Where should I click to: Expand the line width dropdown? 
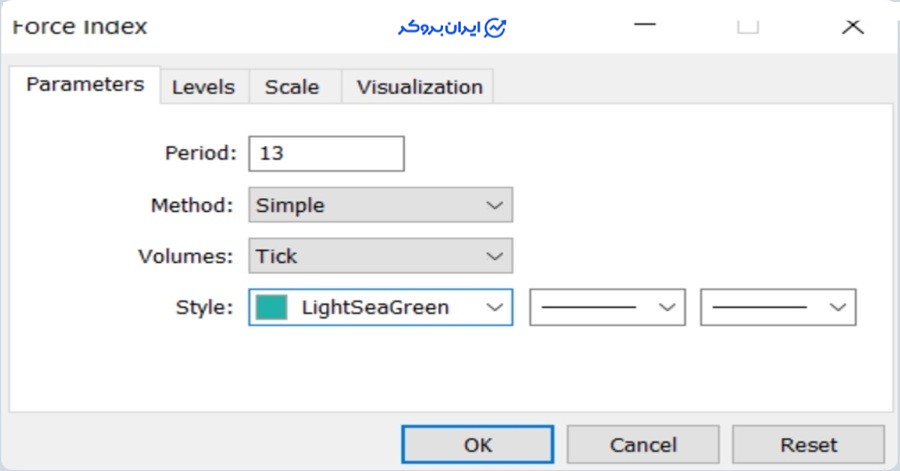[x=778, y=308]
